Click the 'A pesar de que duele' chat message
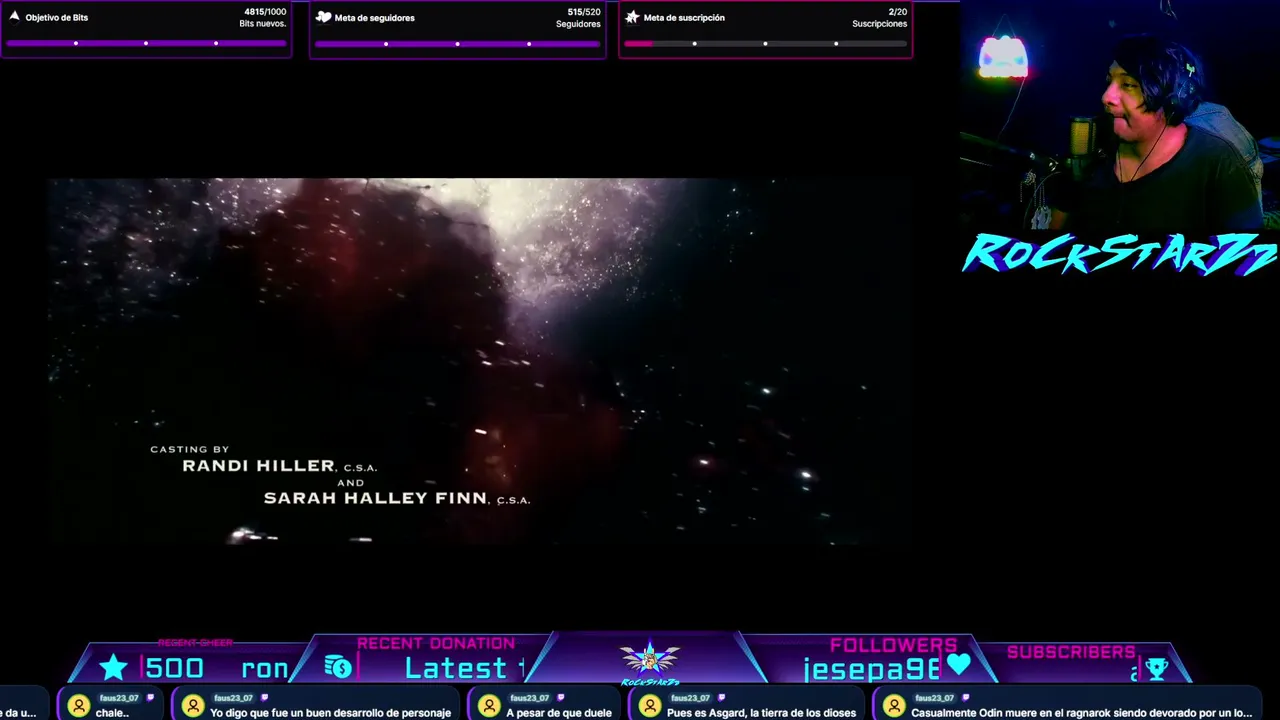This screenshot has width=1280, height=720. tap(559, 713)
